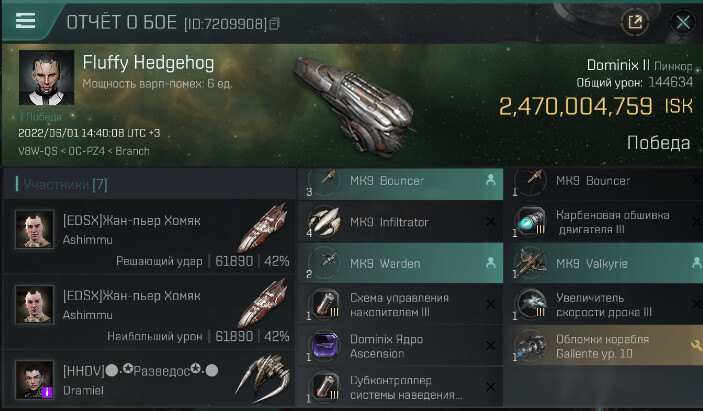
Task: Copy the battle report ID icon
Action: [274, 23]
